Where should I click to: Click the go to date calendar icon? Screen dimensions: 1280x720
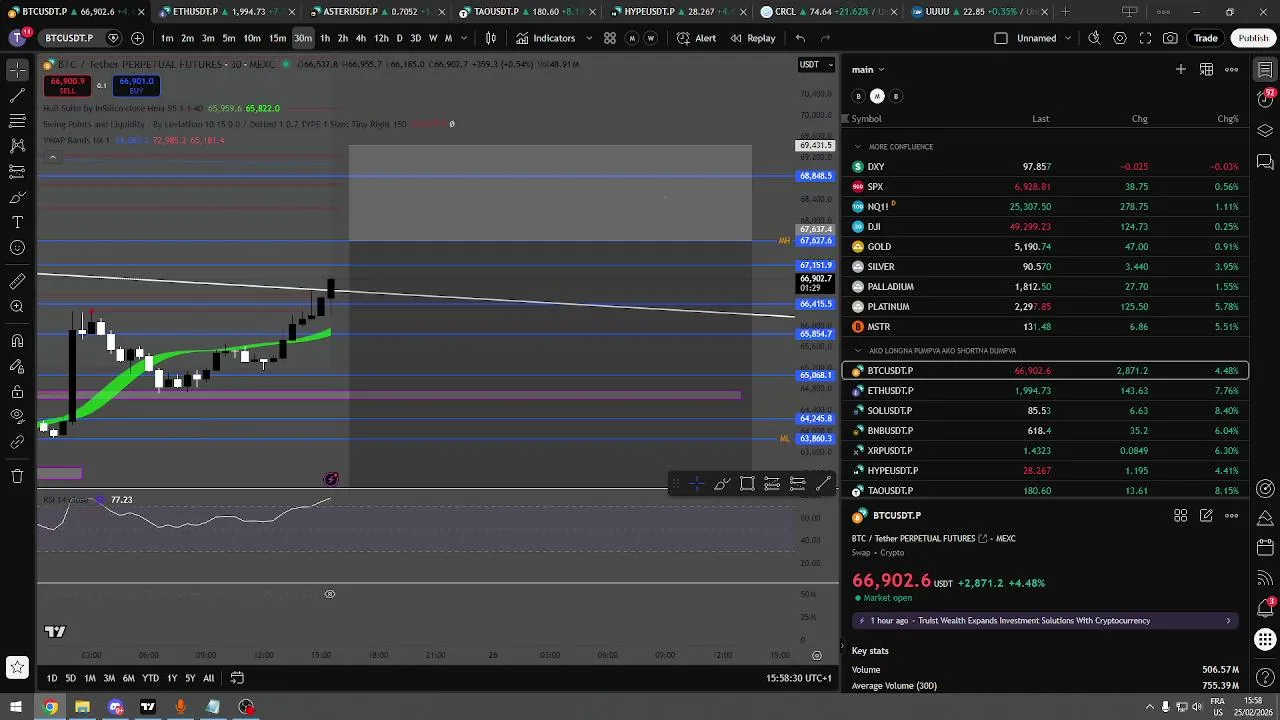point(237,678)
